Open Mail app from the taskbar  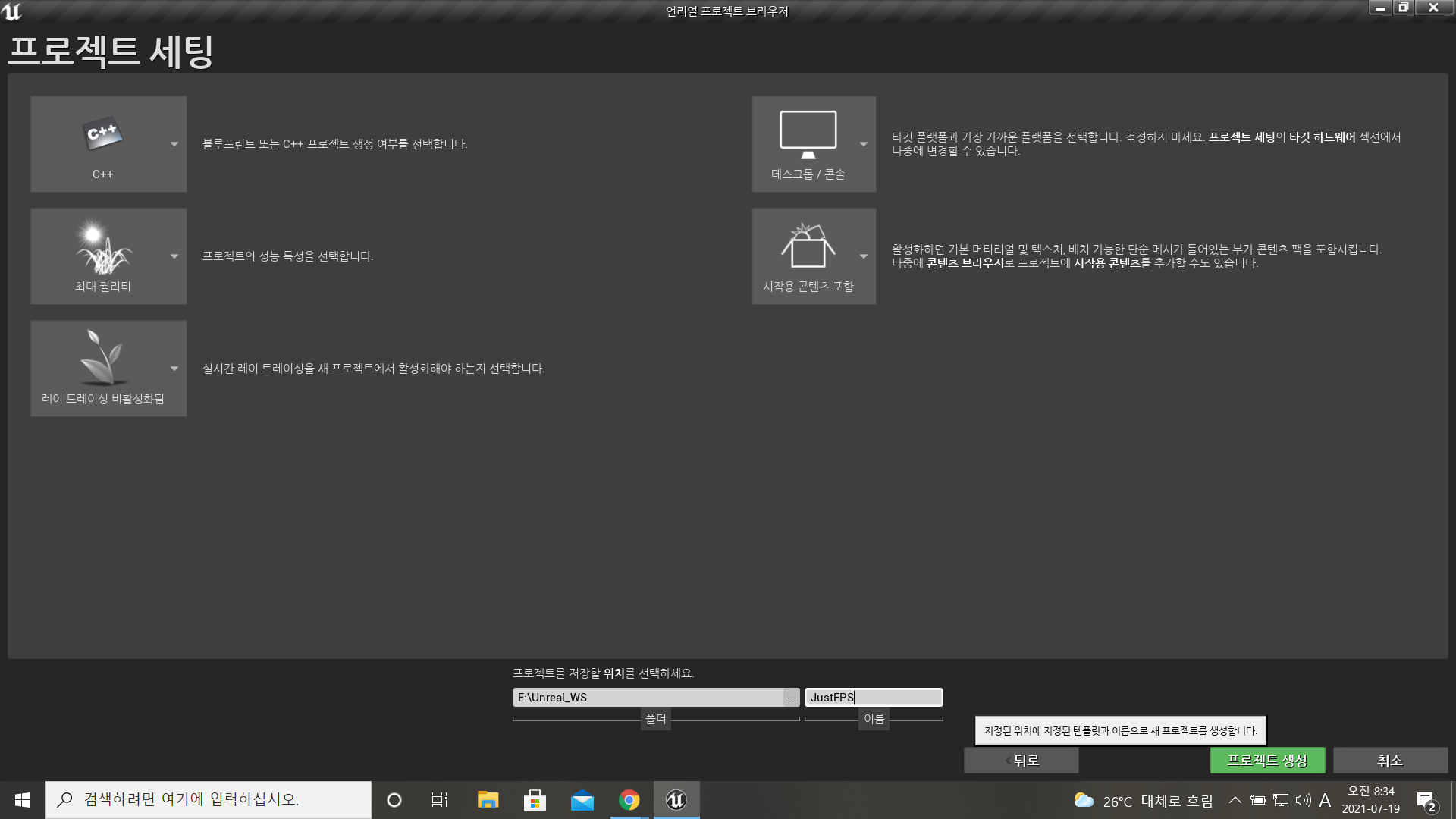tap(582, 800)
